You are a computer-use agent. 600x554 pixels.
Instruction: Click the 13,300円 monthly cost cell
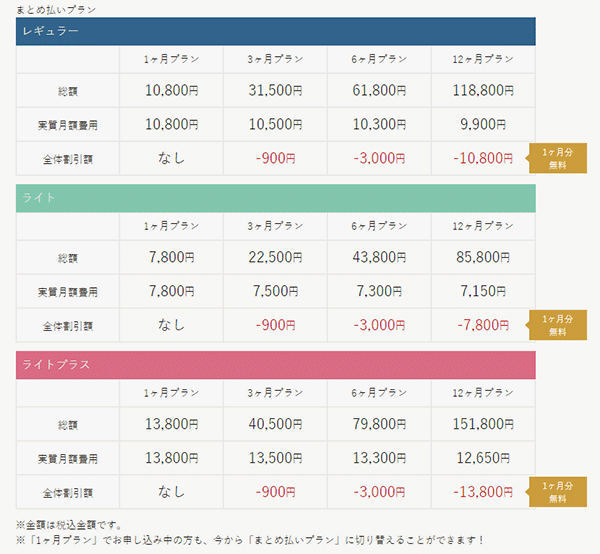click(x=379, y=458)
